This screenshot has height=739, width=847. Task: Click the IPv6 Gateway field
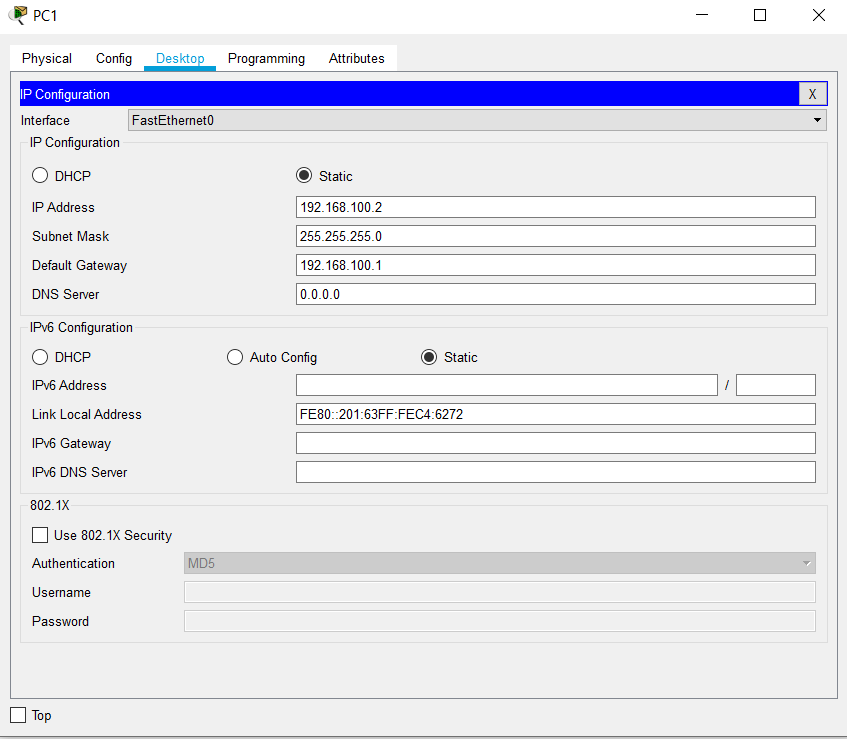pyautogui.click(x=556, y=443)
